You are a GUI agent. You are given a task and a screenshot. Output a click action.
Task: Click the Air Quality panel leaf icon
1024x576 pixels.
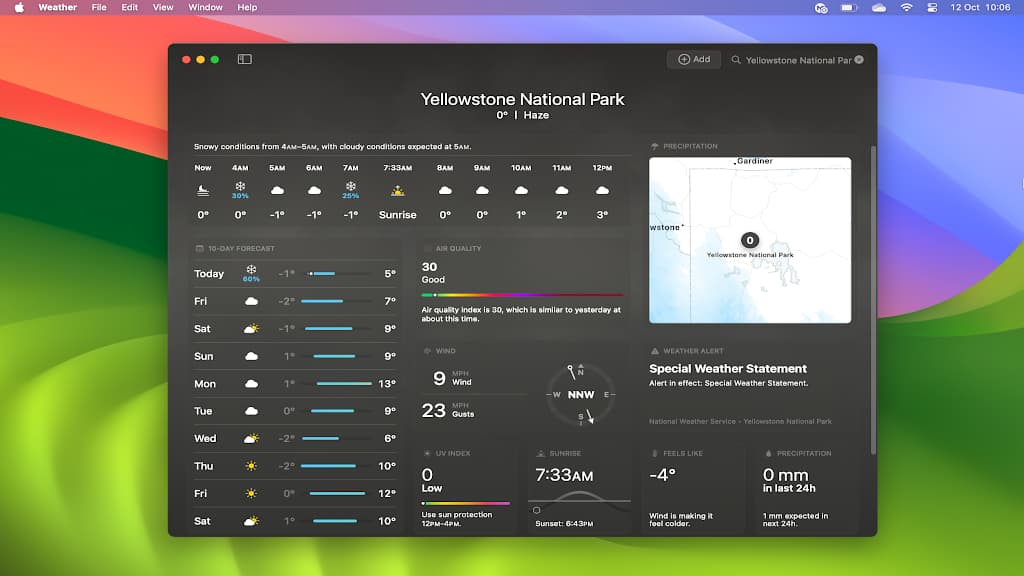425,248
